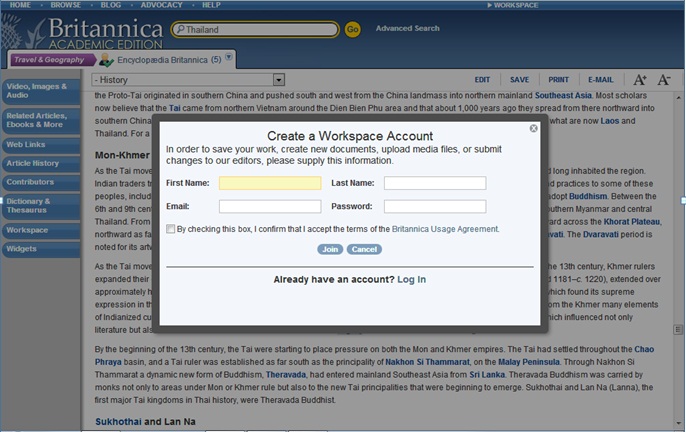Follow the Chao Phraya link
This screenshot has width=686, height=432.
pos(644,349)
